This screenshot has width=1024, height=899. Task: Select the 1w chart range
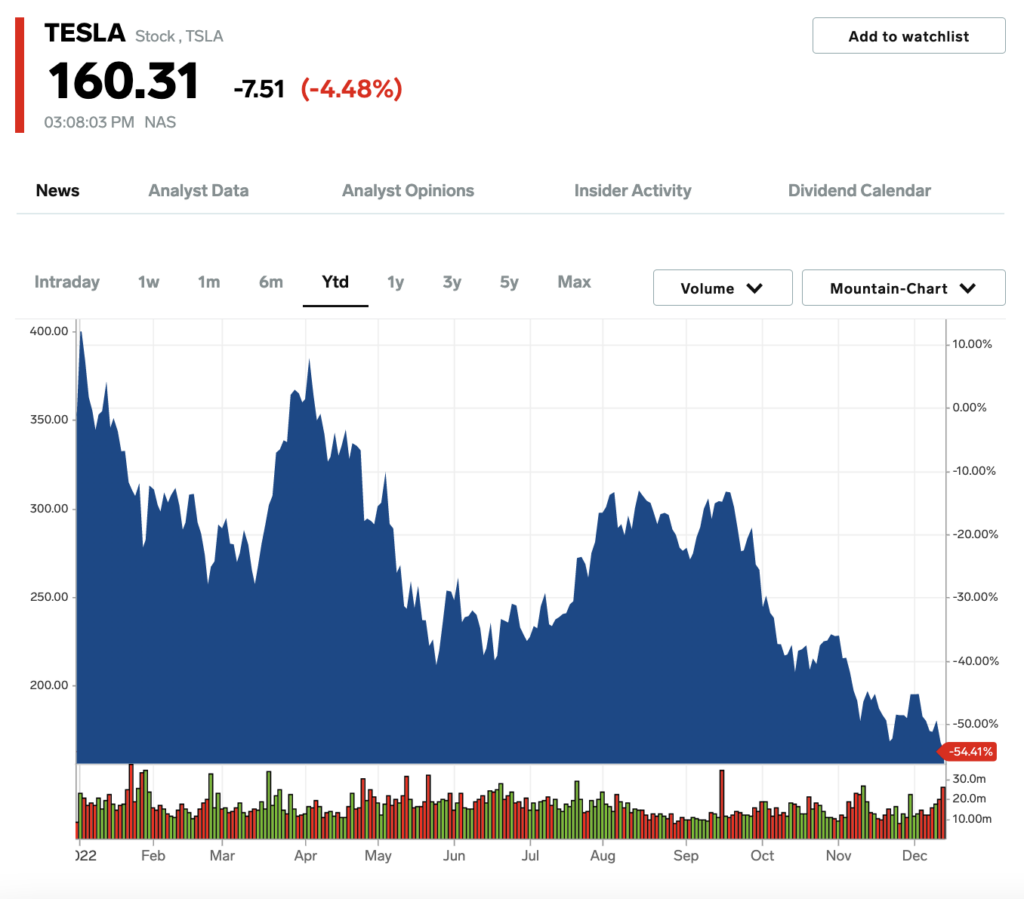[x=148, y=282]
